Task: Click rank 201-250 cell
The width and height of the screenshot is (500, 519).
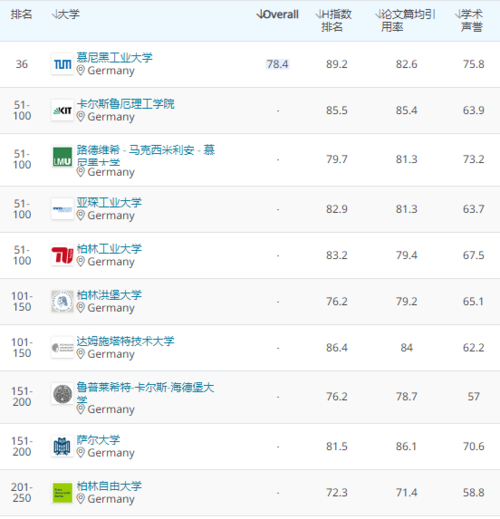Action: (x=22, y=492)
